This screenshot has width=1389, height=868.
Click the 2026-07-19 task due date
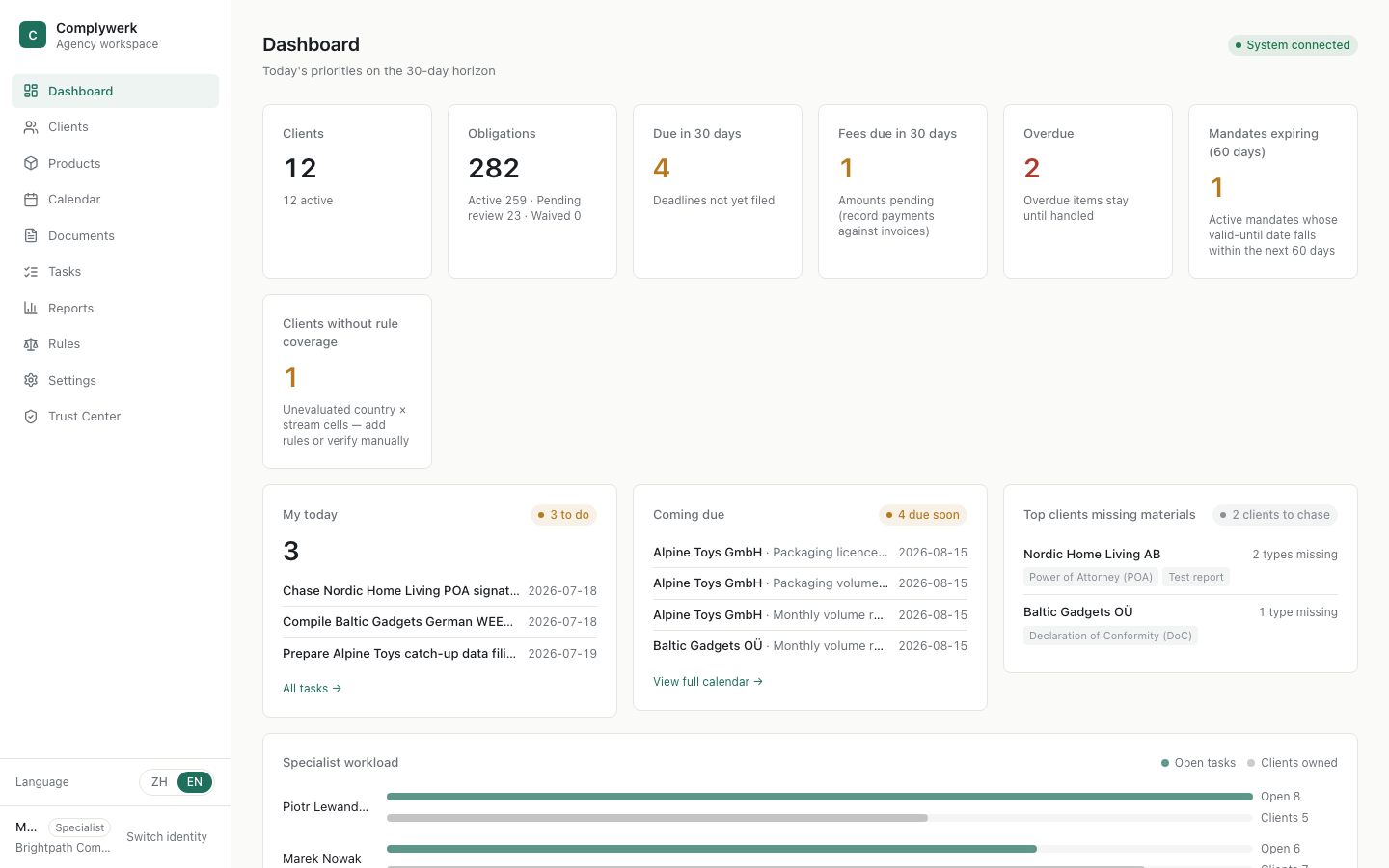[562, 654]
